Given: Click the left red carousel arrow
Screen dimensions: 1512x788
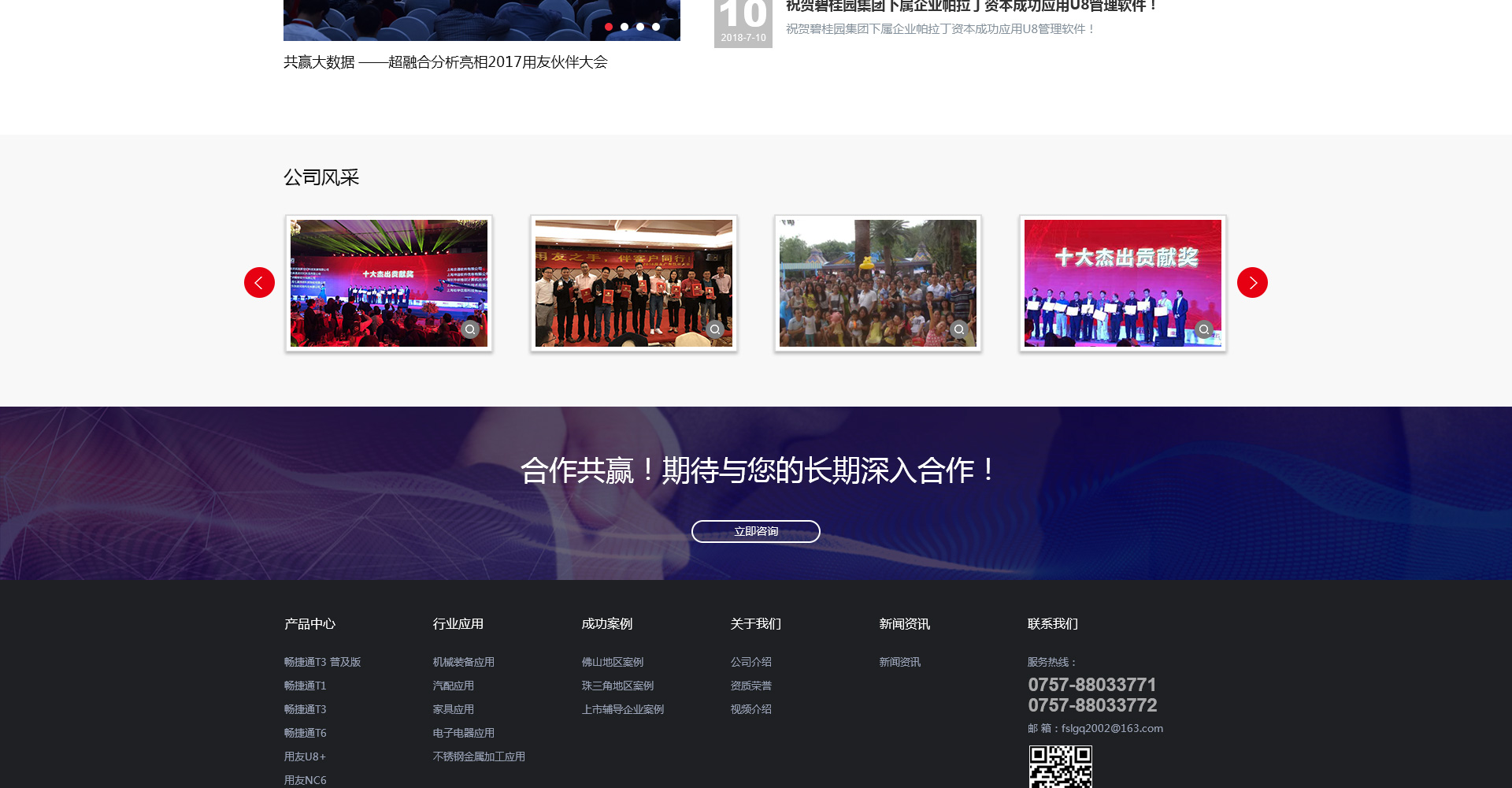Looking at the screenshot, I should pos(259,283).
